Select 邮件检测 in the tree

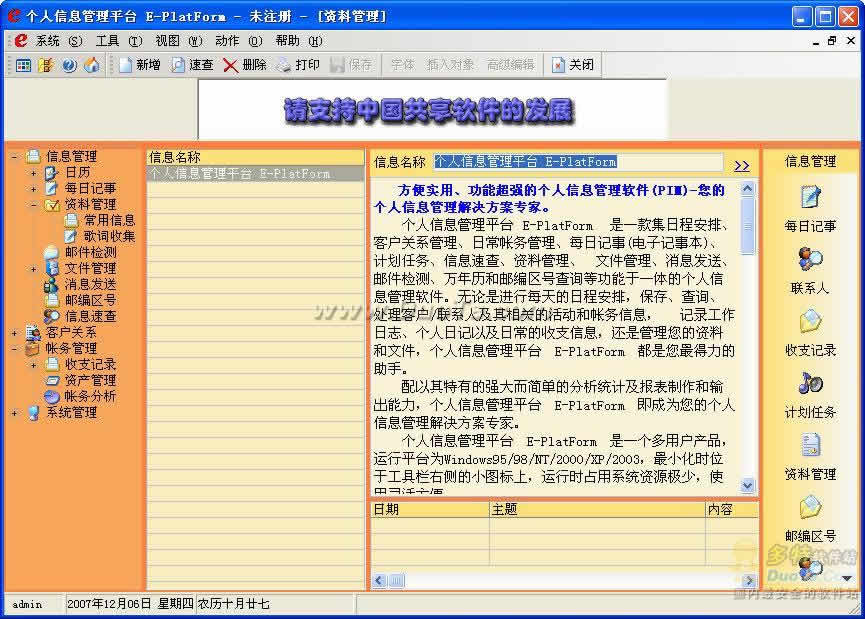coord(90,252)
